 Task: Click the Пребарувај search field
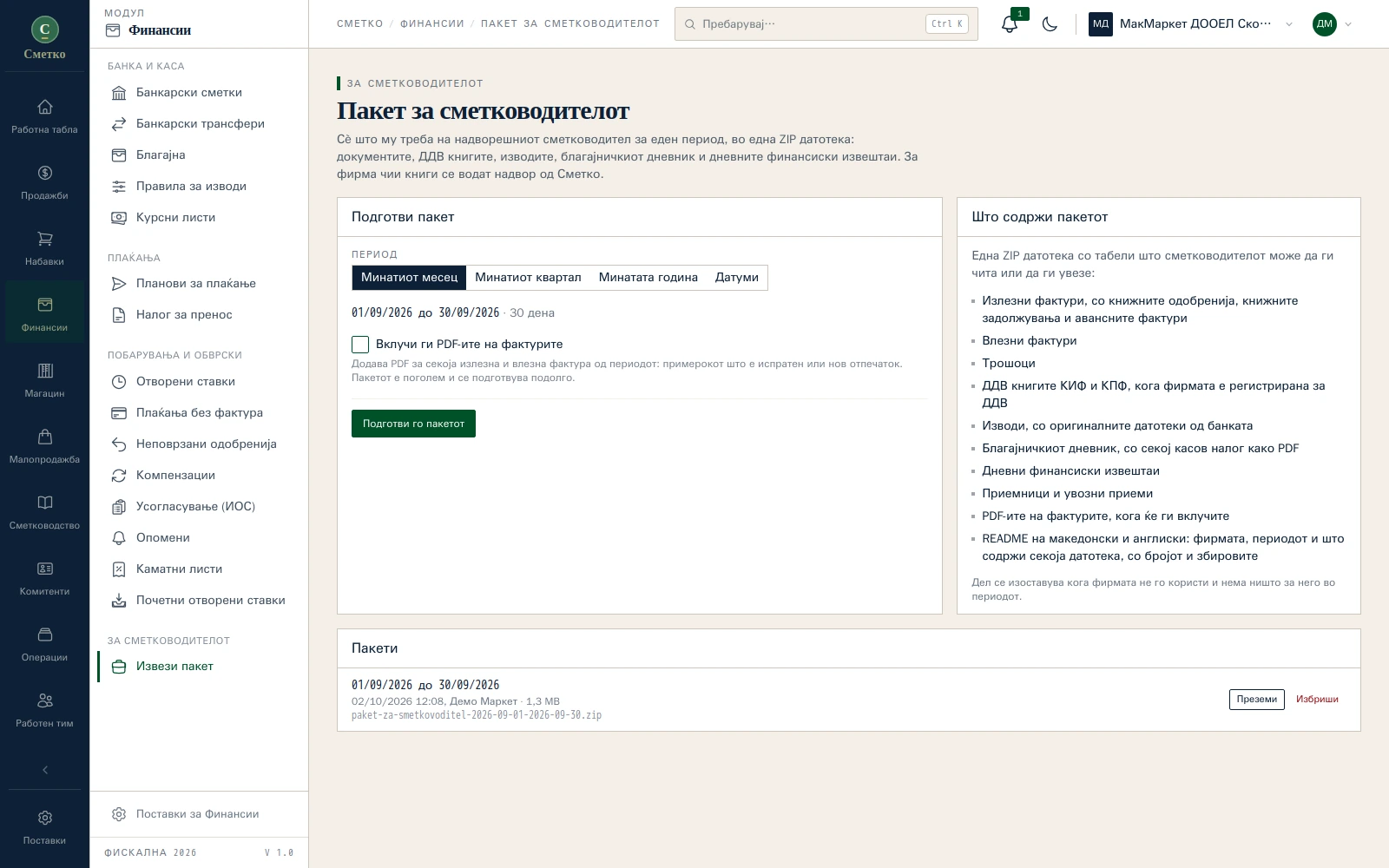(826, 24)
